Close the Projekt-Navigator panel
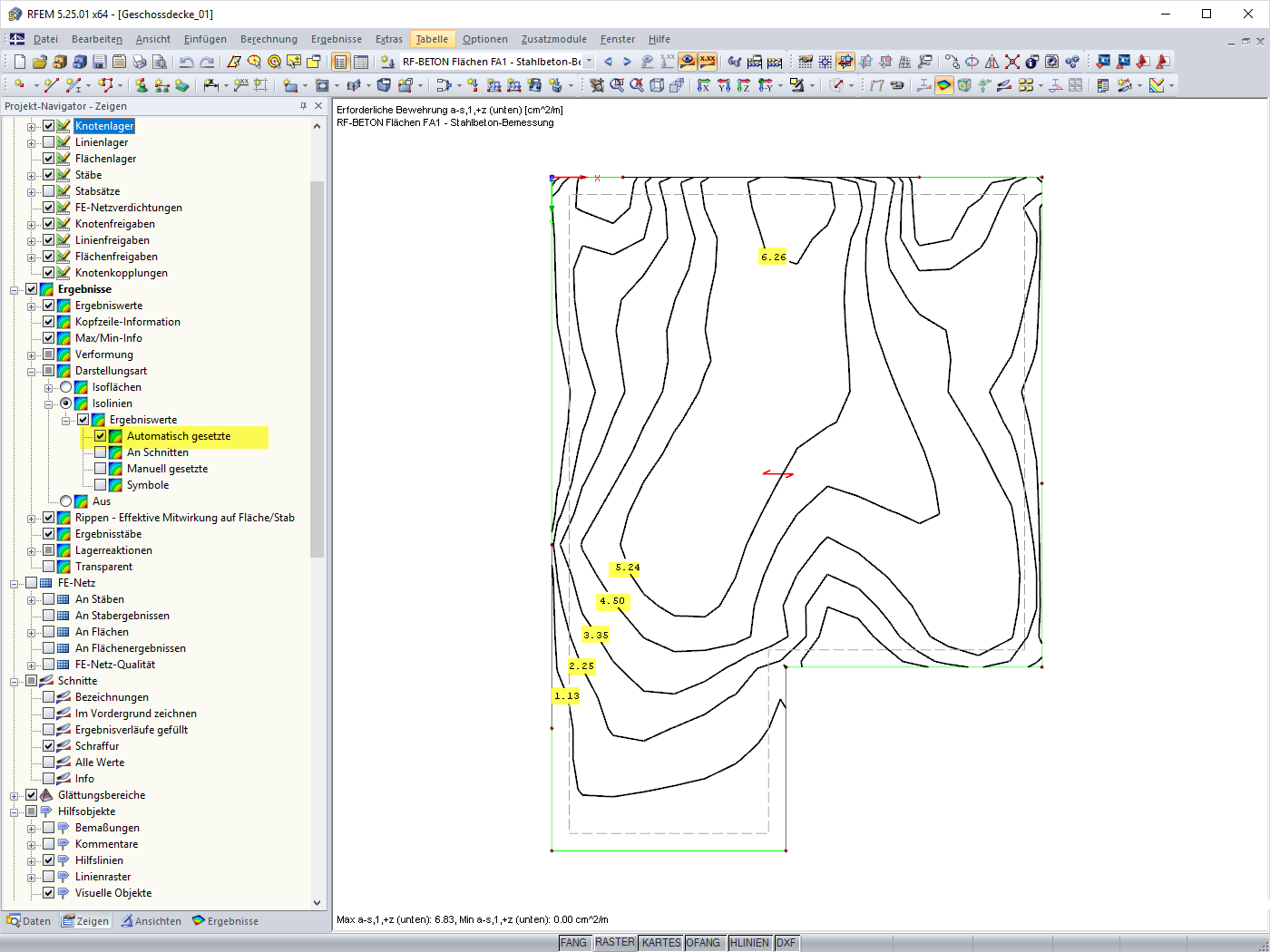 pyautogui.click(x=318, y=106)
